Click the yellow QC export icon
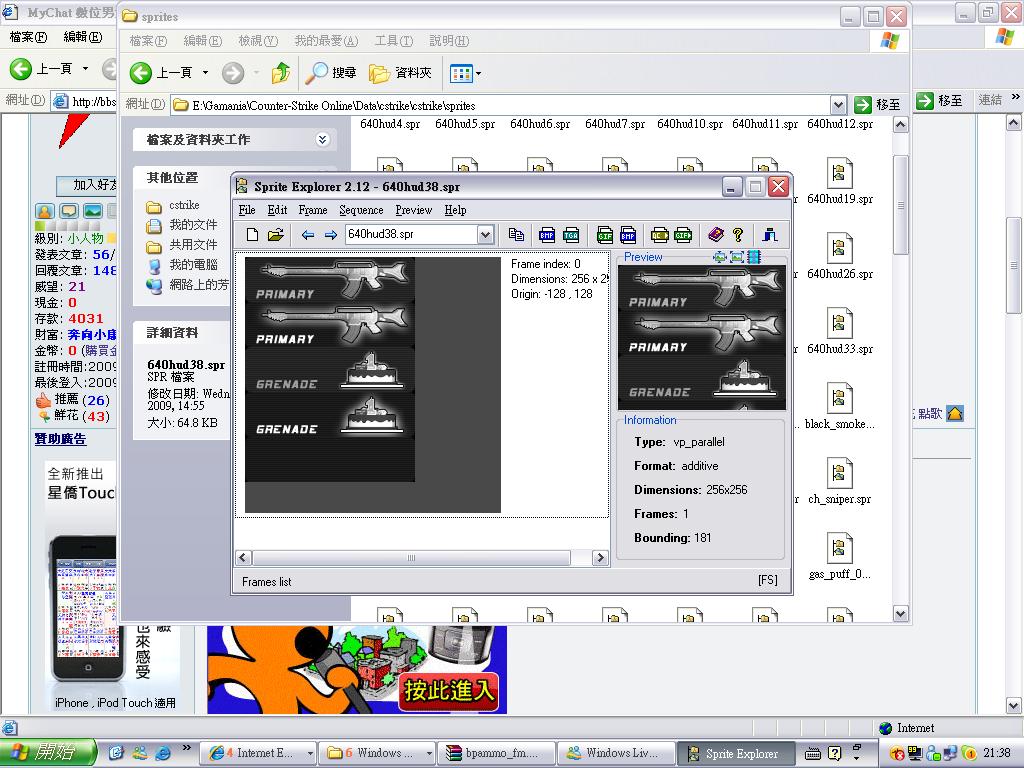The height and width of the screenshot is (768, 1024). 660,234
